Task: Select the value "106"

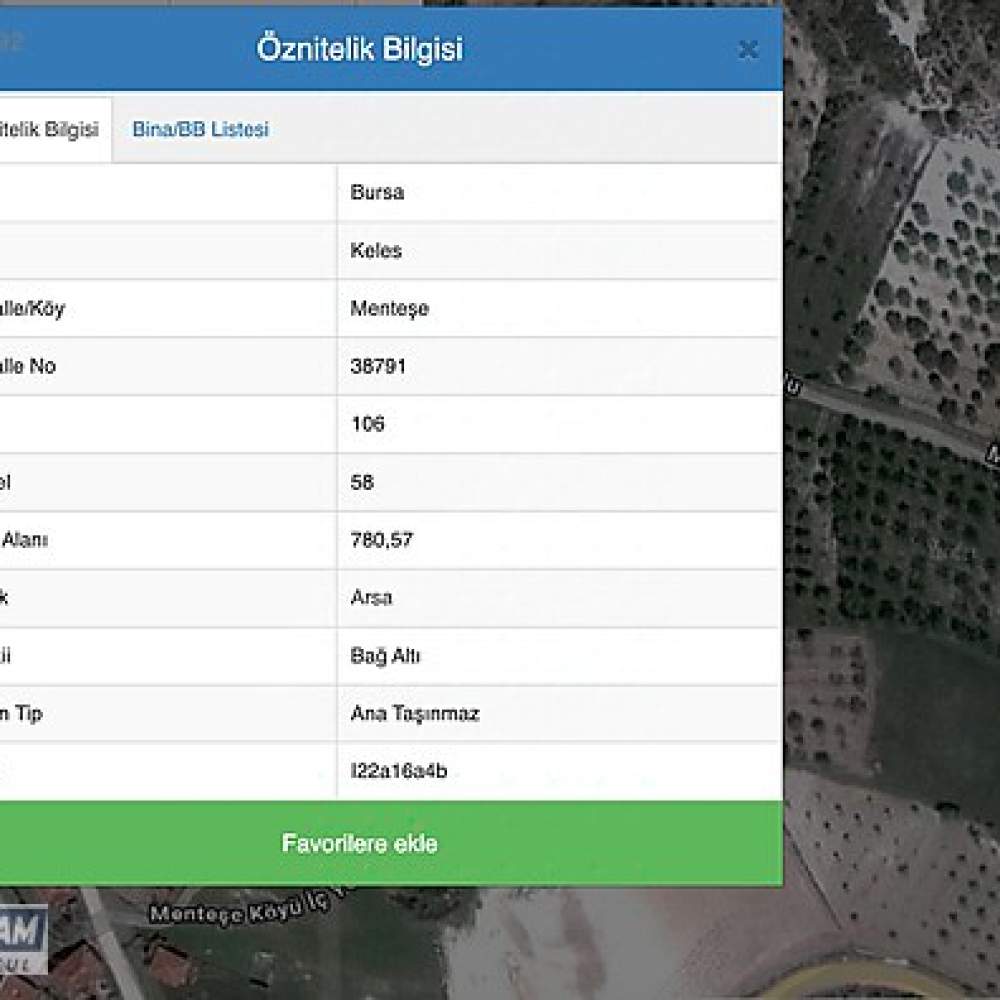Action: pyautogui.click(x=367, y=424)
